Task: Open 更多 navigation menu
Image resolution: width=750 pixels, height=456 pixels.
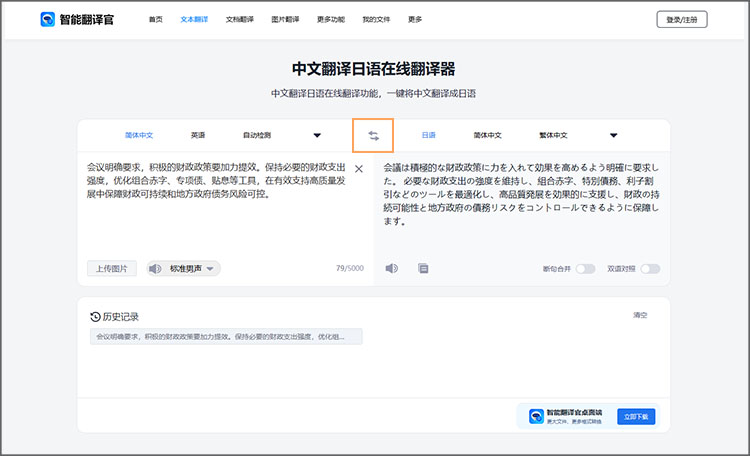Action: (415, 20)
